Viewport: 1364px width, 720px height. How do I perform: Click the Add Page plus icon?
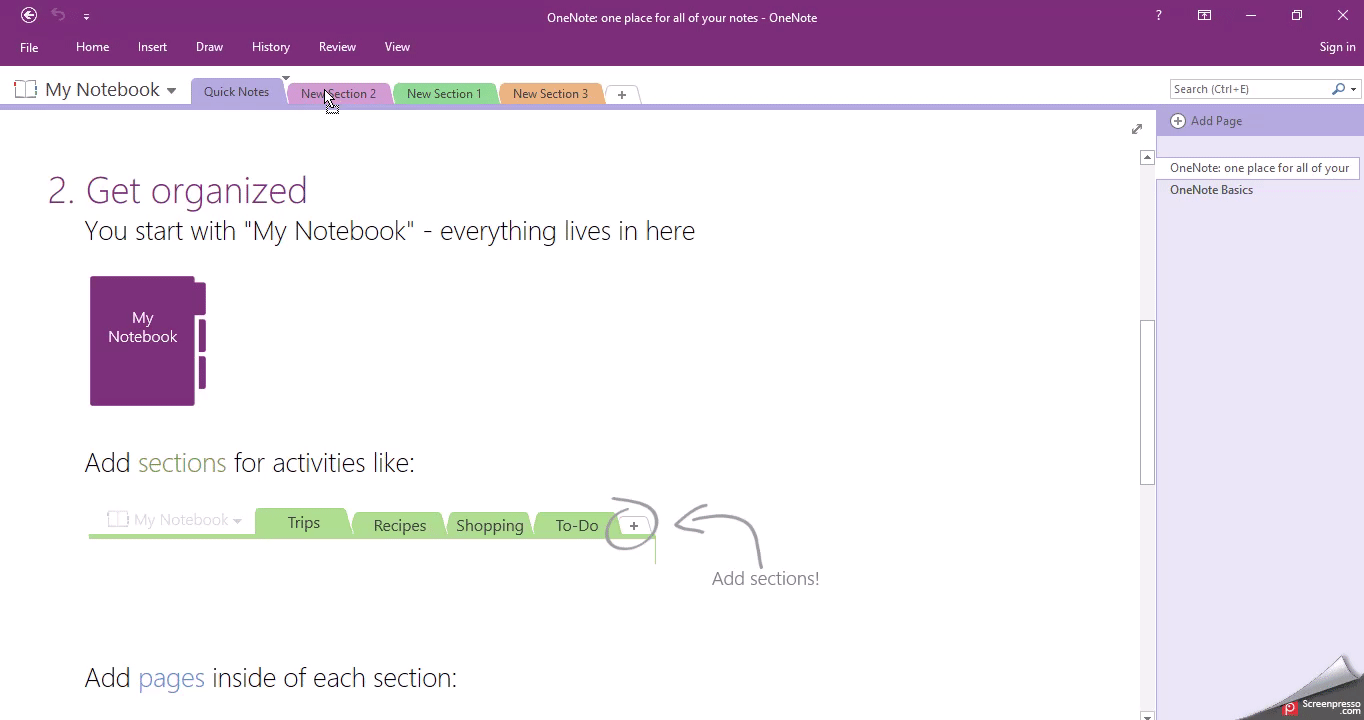(1178, 120)
